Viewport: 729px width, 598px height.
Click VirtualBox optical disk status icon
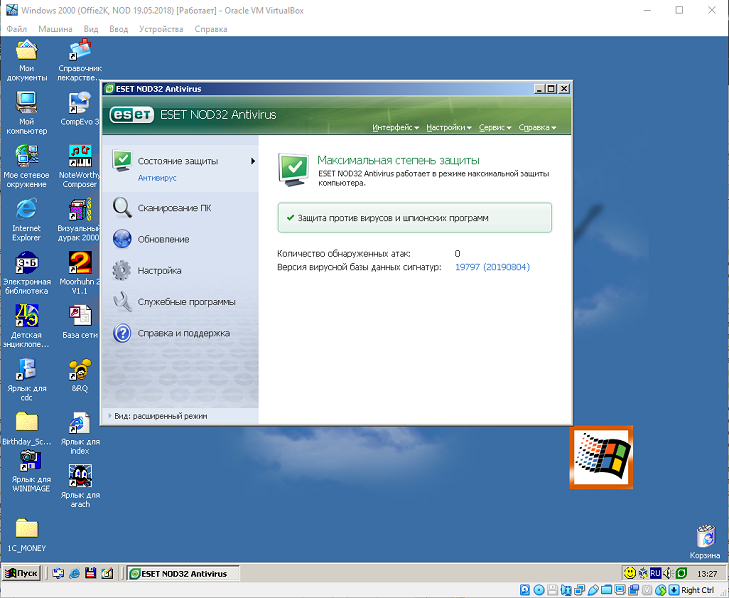539,590
